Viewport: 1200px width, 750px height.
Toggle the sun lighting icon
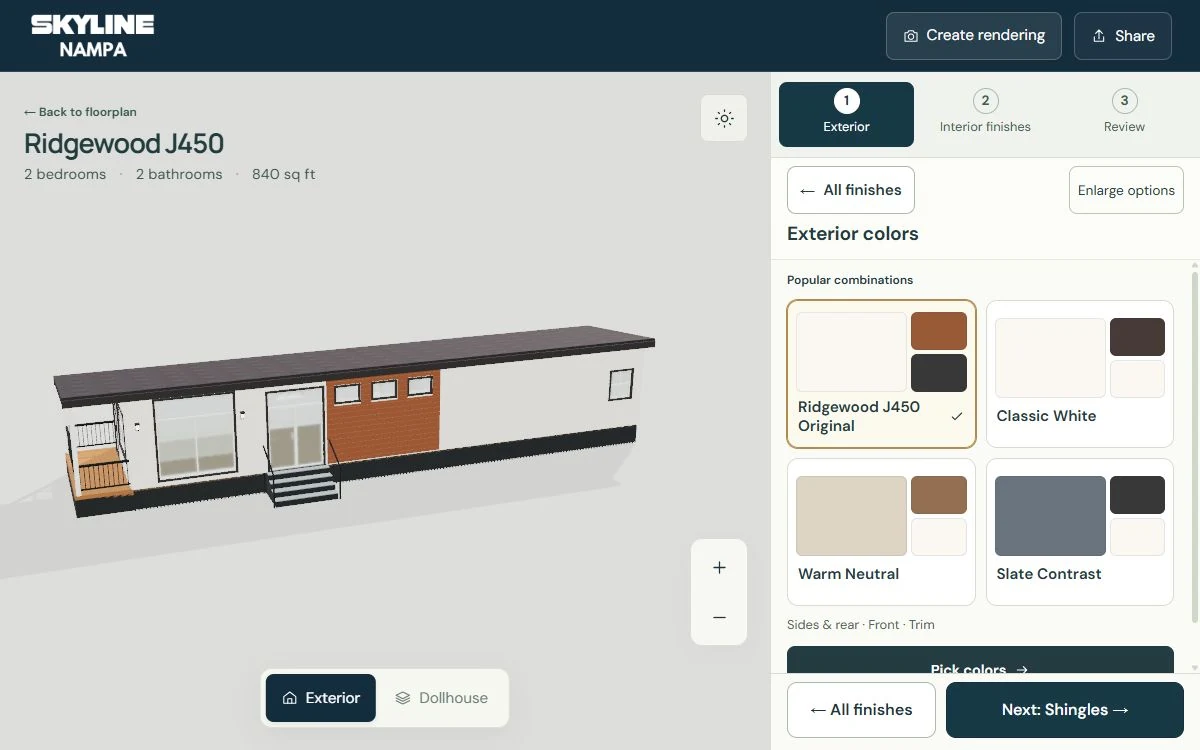click(724, 118)
